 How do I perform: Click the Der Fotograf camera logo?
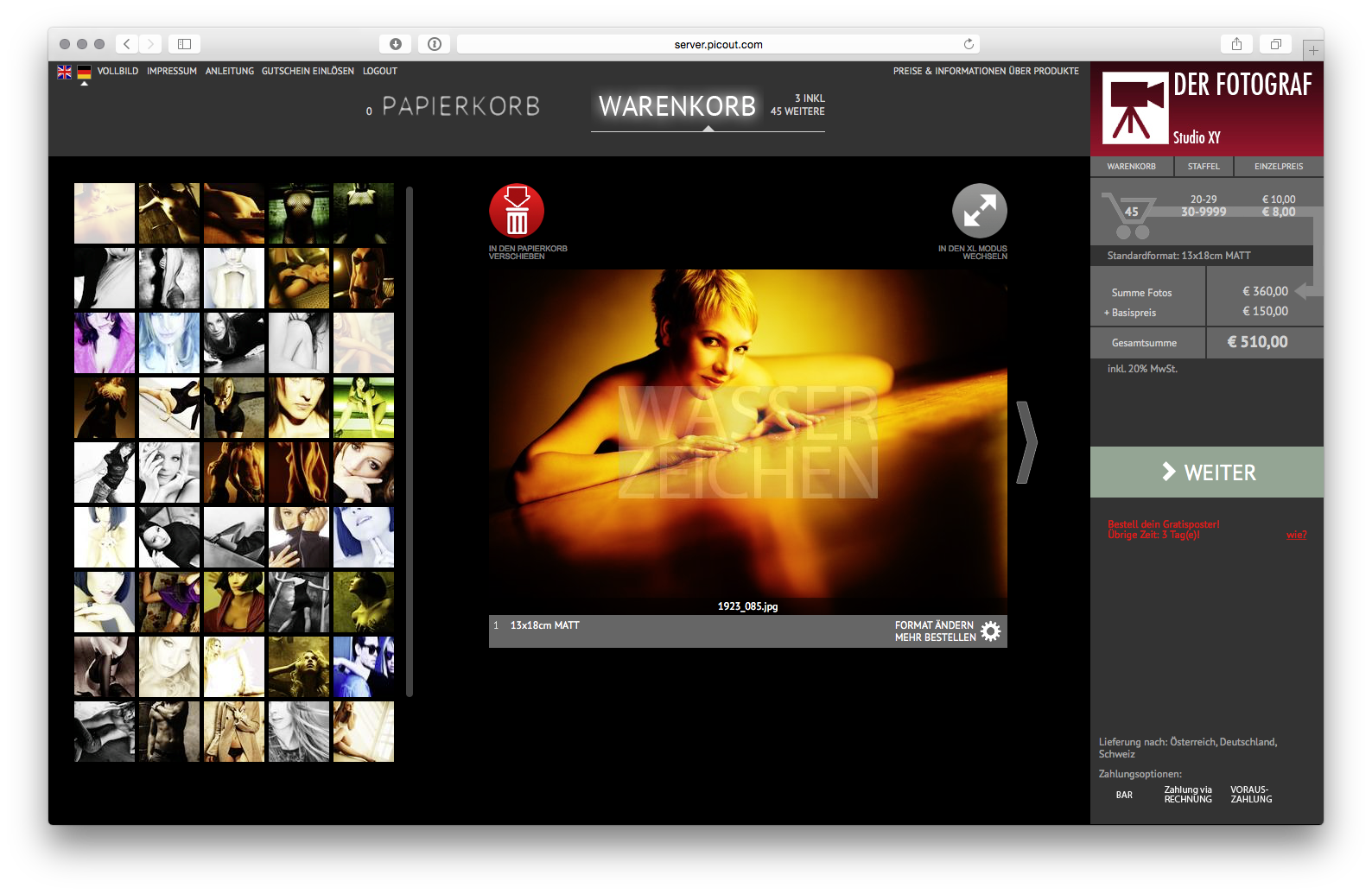1135,108
